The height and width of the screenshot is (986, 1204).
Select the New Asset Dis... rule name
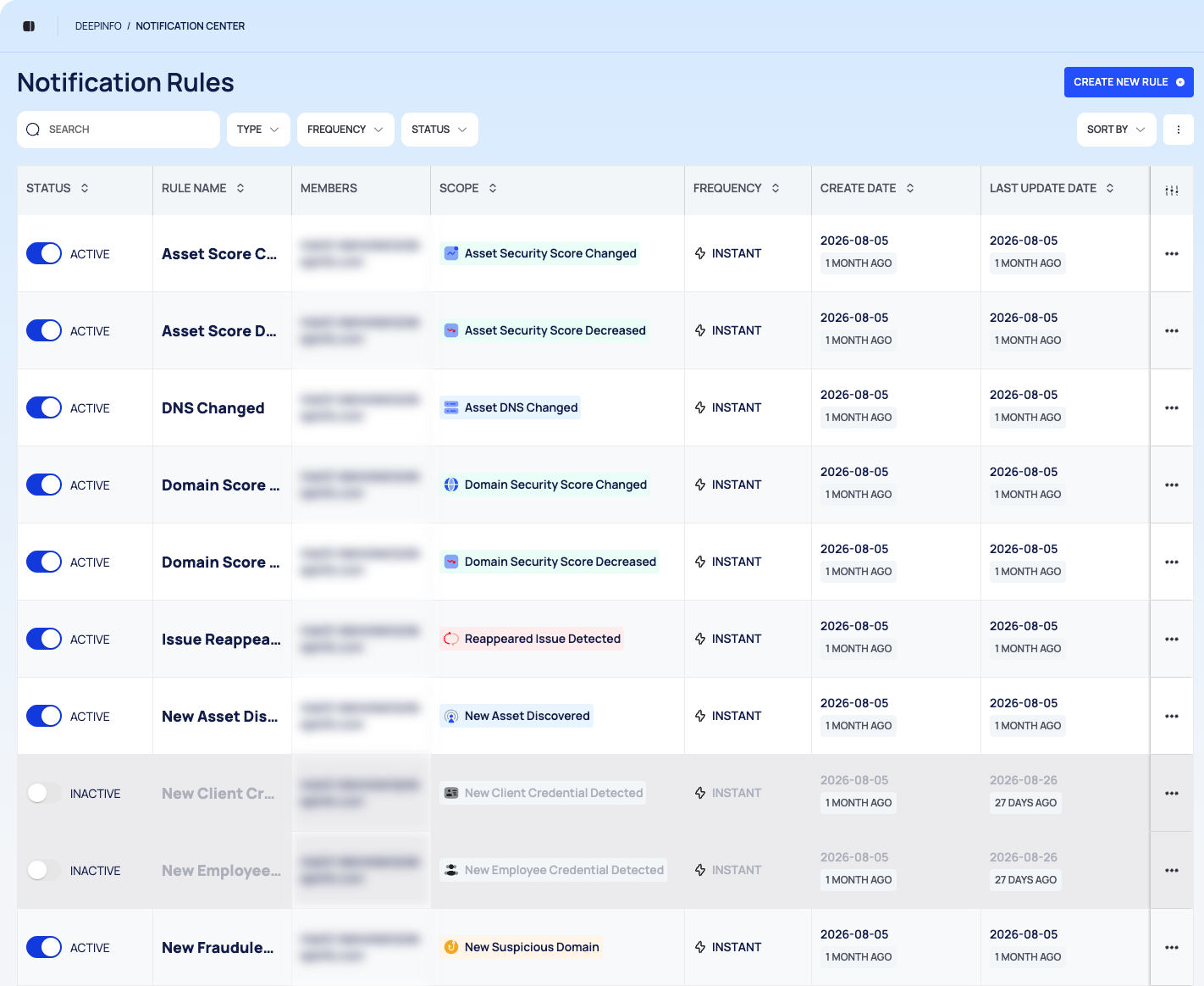click(220, 717)
